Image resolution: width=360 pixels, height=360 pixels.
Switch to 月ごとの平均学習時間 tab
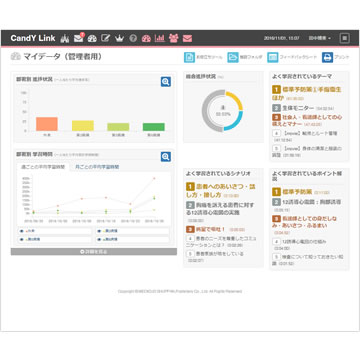pyautogui.click(x=97, y=167)
